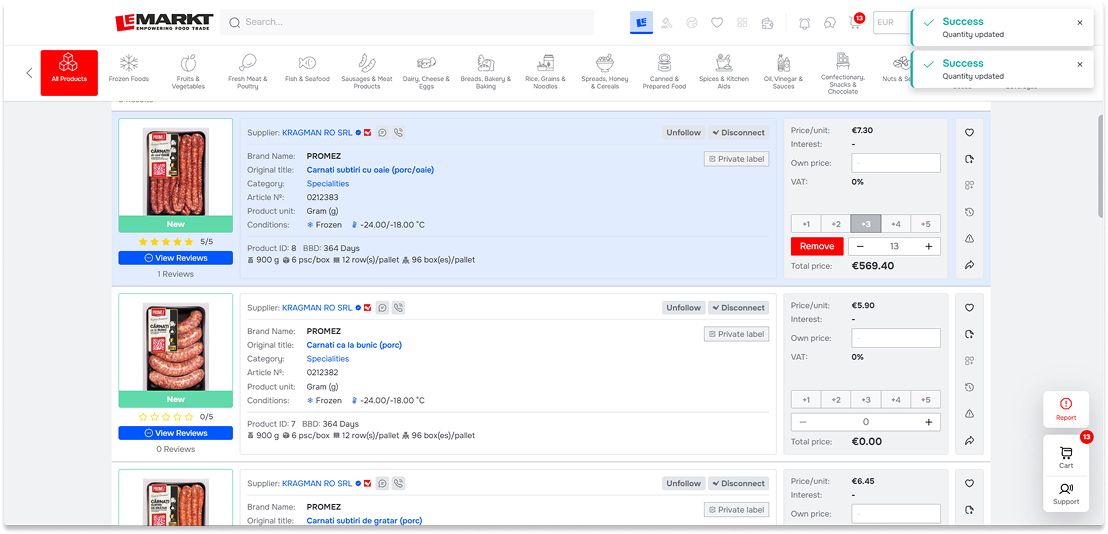Image resolution: width=1108 pixels, height=534 pixels.
Task: Open chat icon beside first KRAGMAN RO SRL supplier
Action: point(382,132)
